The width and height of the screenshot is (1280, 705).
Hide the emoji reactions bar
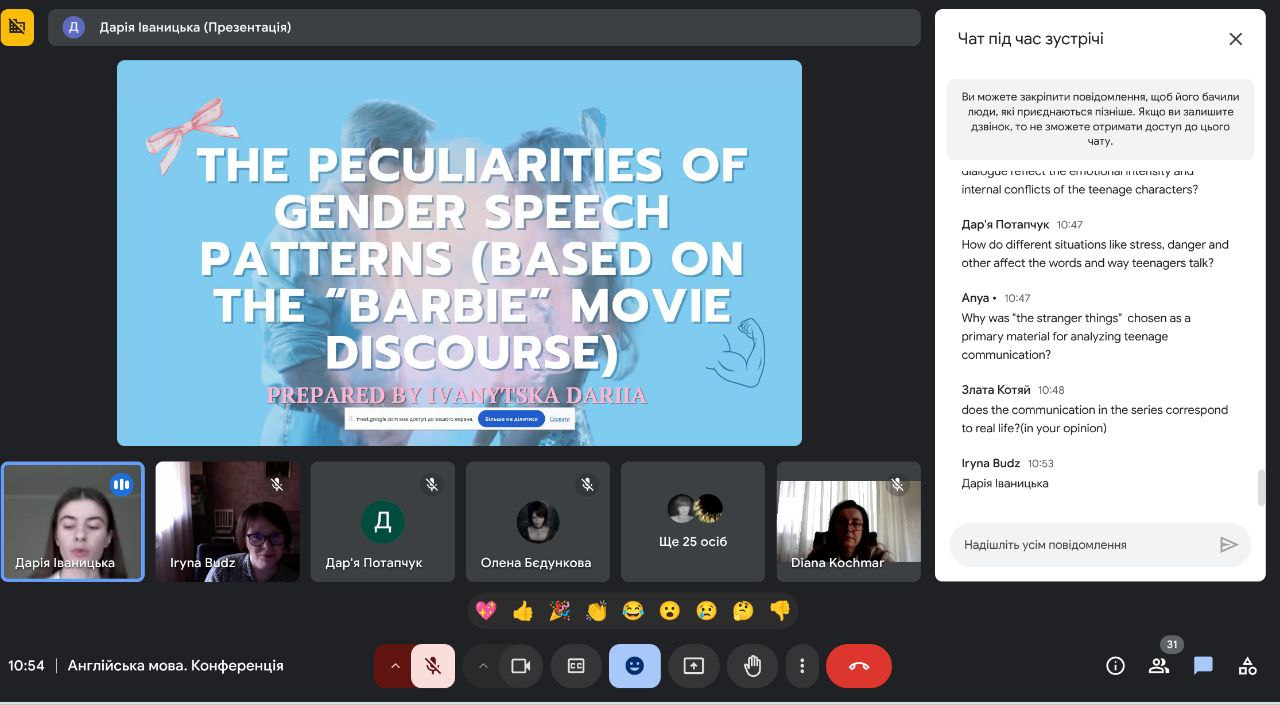point(635,666)
